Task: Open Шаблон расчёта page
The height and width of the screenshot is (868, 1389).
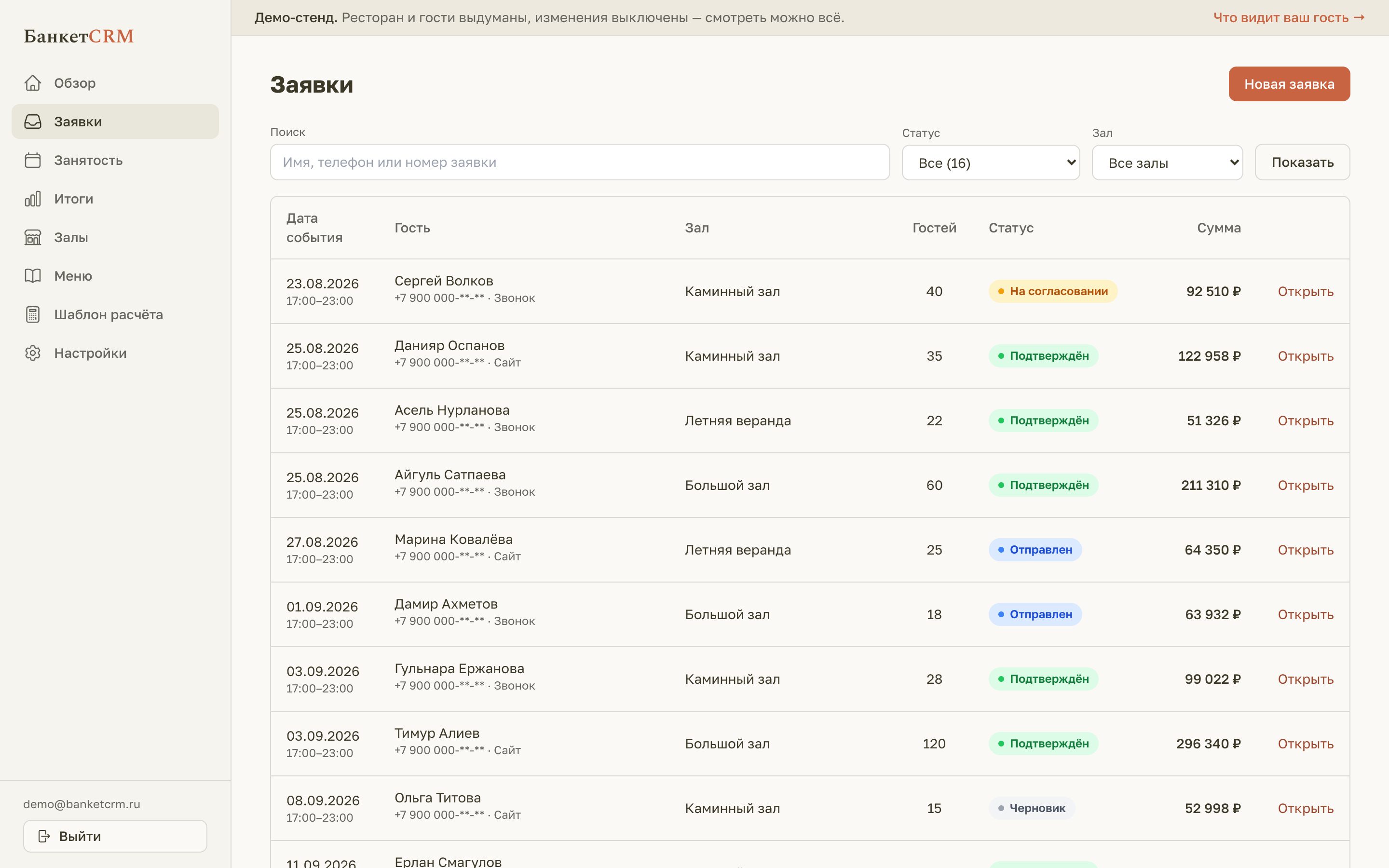Action: (115, 314)
